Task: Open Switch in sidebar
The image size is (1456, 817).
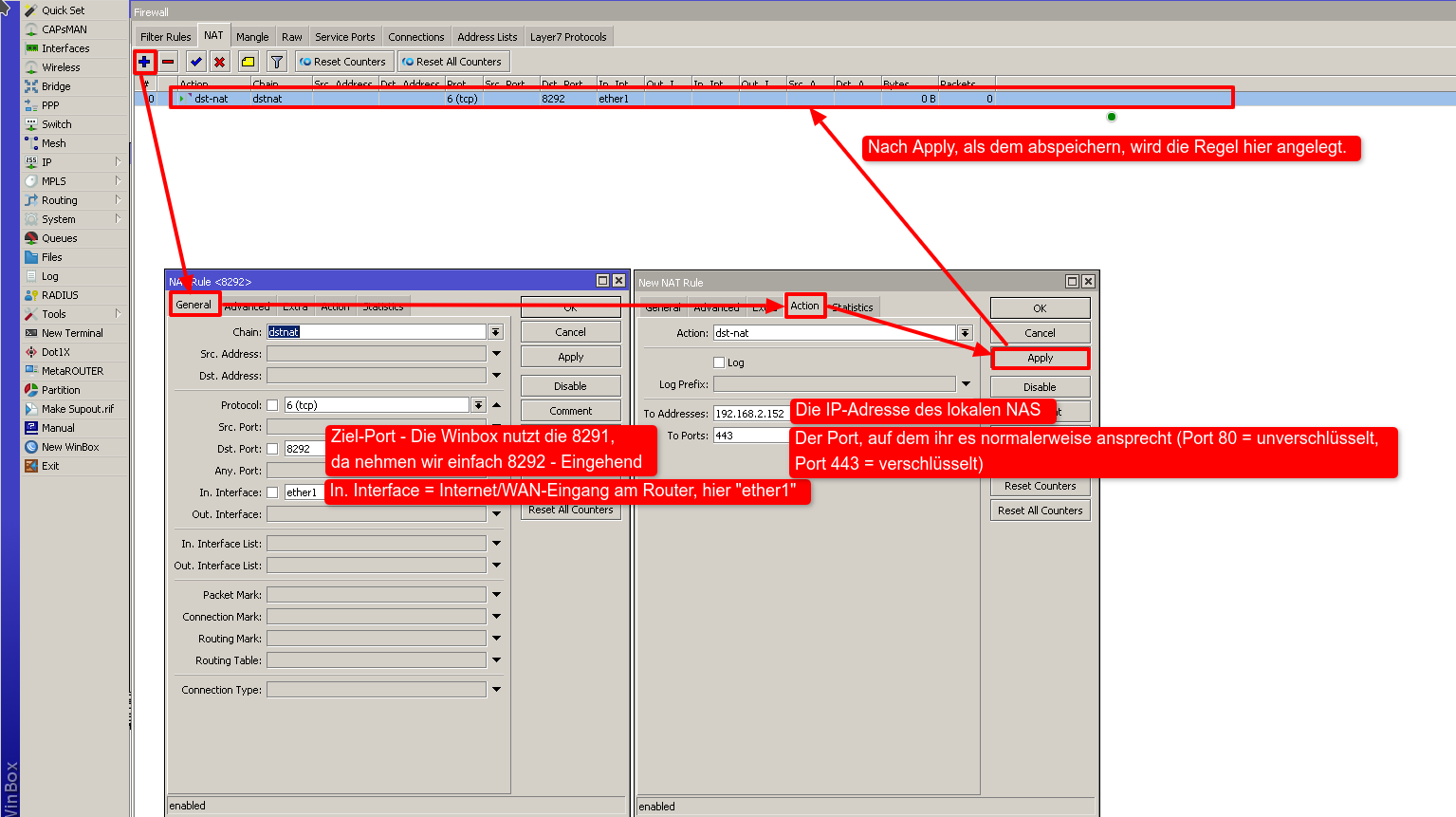Action: coord(56,124)
